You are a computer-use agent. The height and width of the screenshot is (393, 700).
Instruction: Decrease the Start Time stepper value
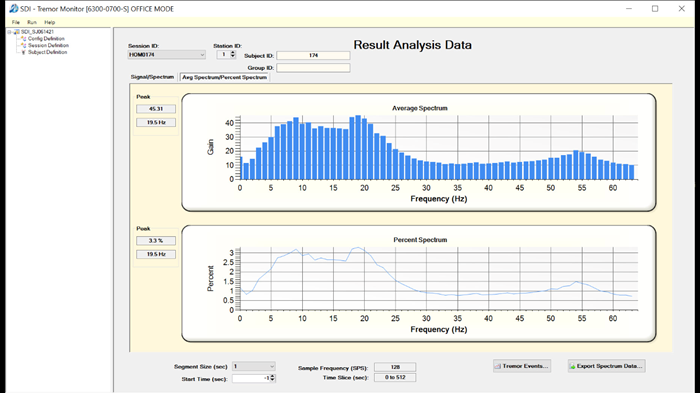[x=273, y=380]
